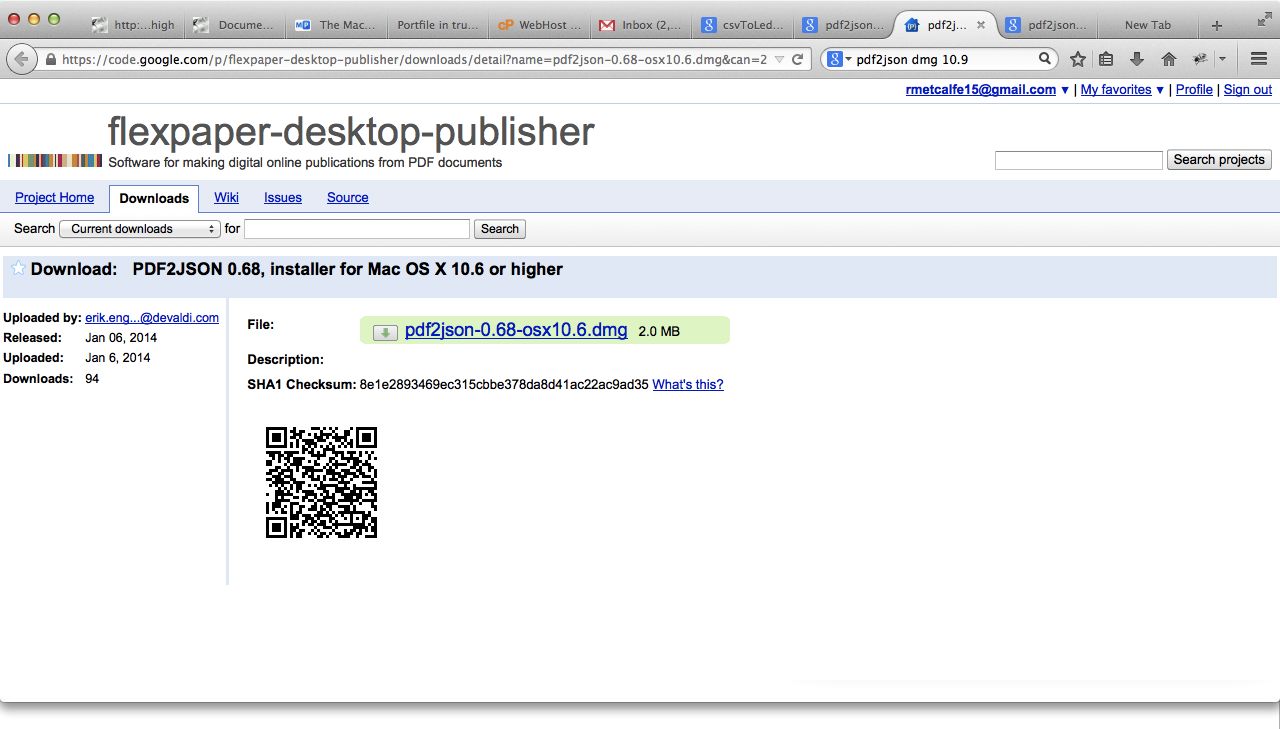Switch to the csvToLed... tab
The width and height of the screenshot is (1280, 729).
tap(743, 25)
